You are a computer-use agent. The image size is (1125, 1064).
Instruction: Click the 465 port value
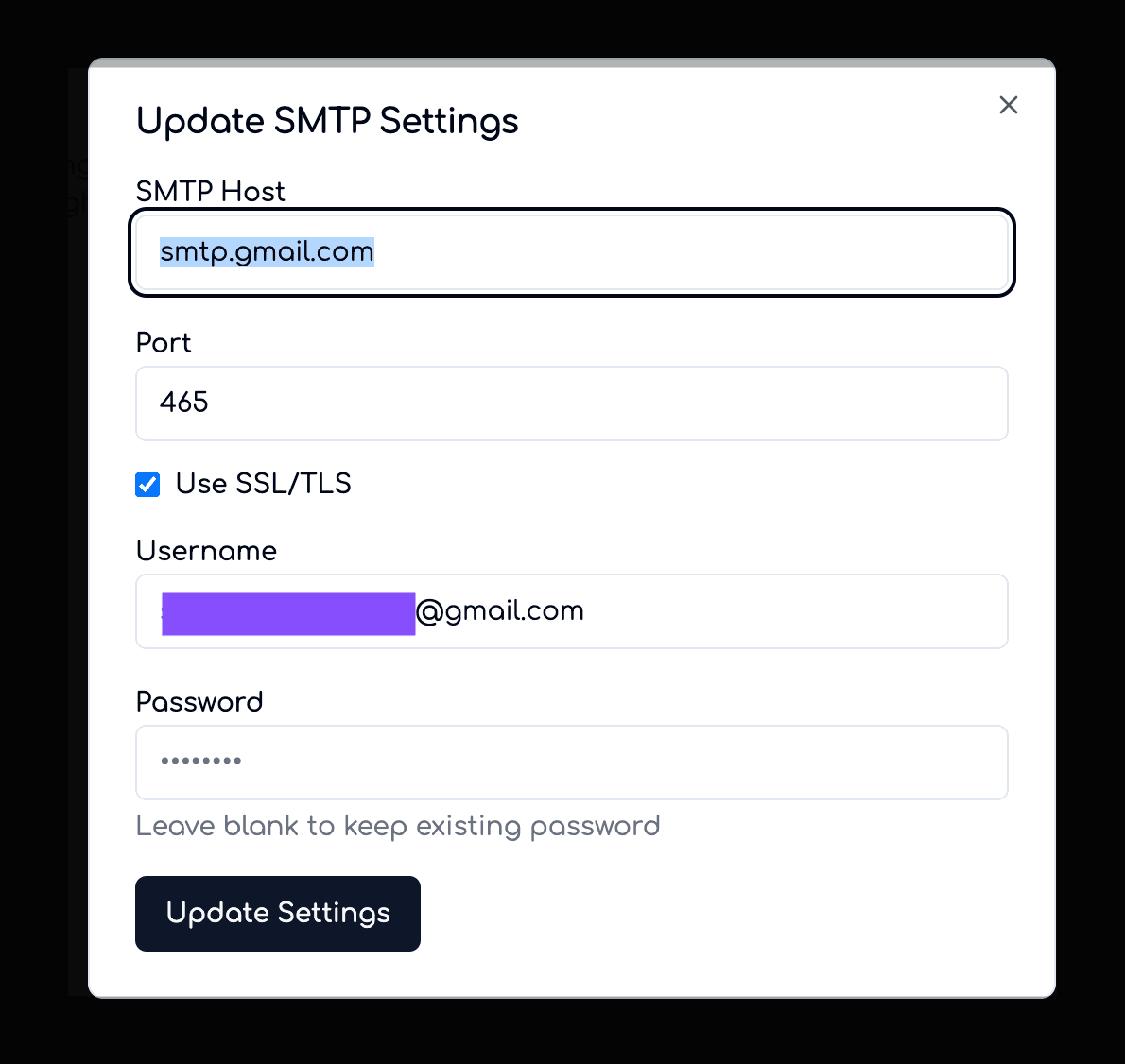pyautogui.click(x=183, y=403)
